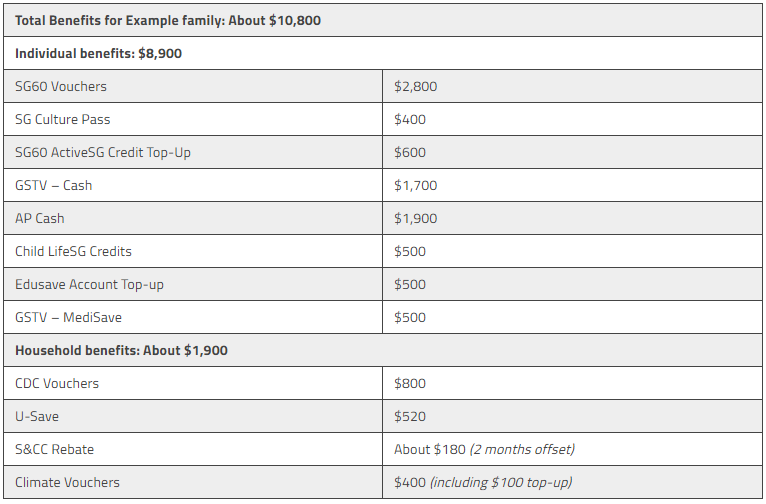The height and width of the screenshot is (504, 766).
Task: Click the AP Cash row label
Action: (40, 218)
